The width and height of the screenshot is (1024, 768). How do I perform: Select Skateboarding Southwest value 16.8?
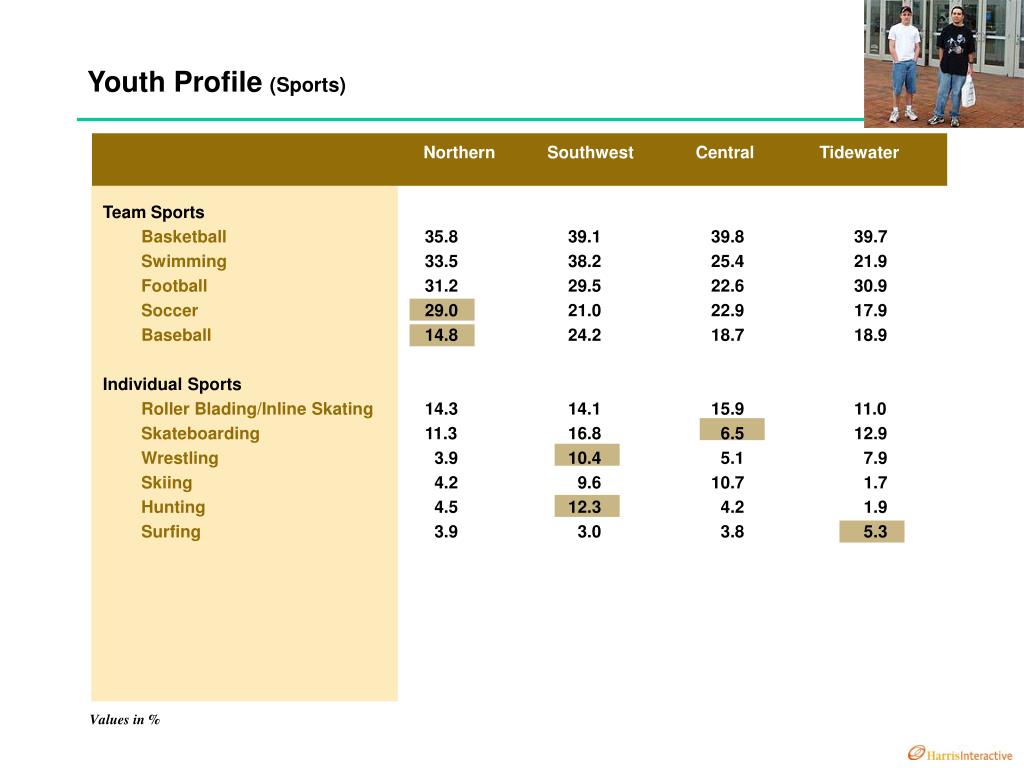pos(584,434)
